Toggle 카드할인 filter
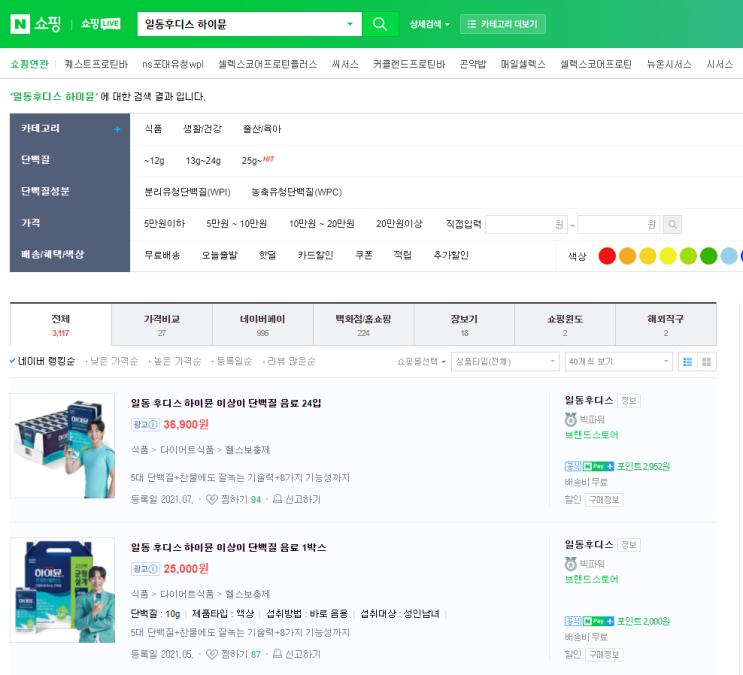 pos(315,255)
